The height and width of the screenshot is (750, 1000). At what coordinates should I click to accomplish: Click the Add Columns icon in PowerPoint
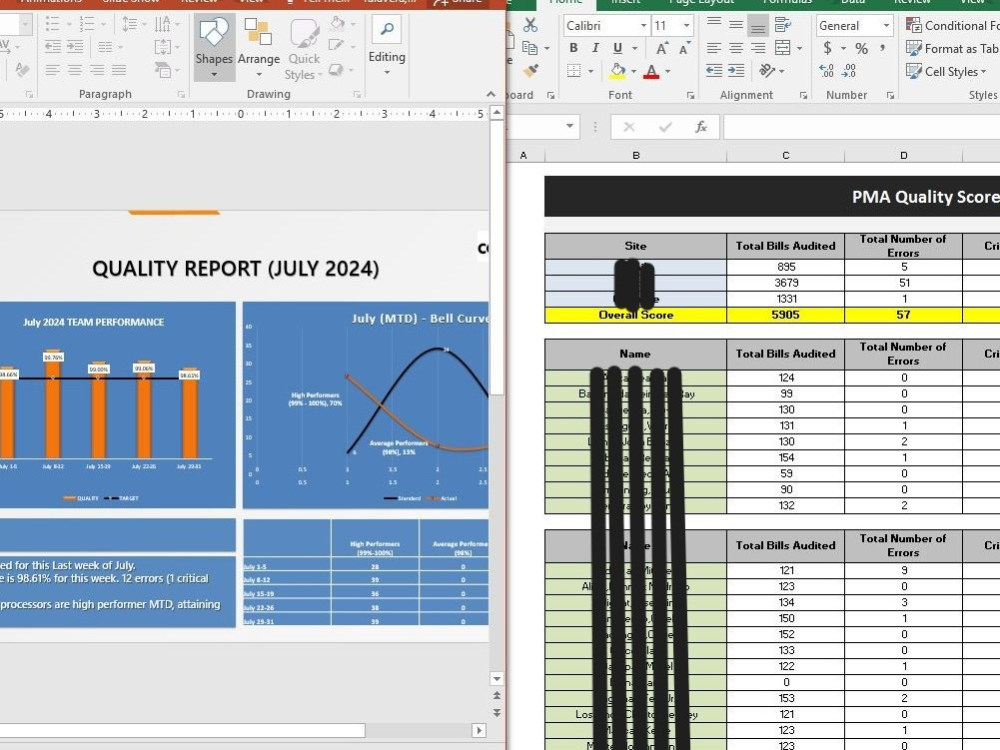(106, 47)
